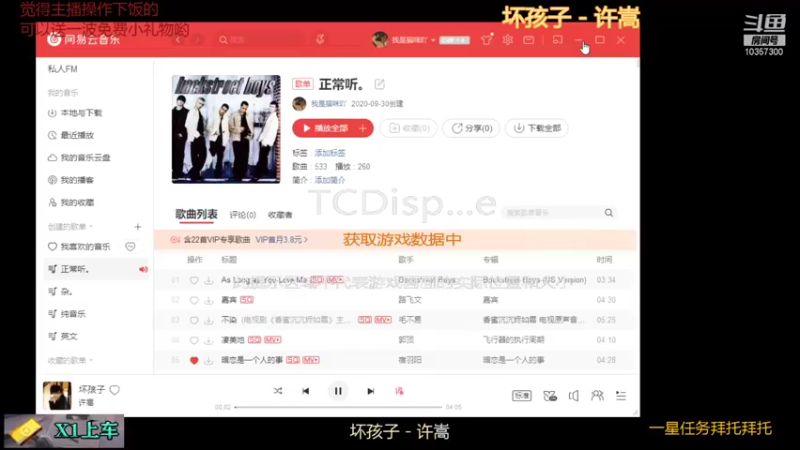Image resolution: width=800 pixels, height=450 pixels.
Task: Select the 正常听。 playlist in sidebar
Action: coord(95,269)
